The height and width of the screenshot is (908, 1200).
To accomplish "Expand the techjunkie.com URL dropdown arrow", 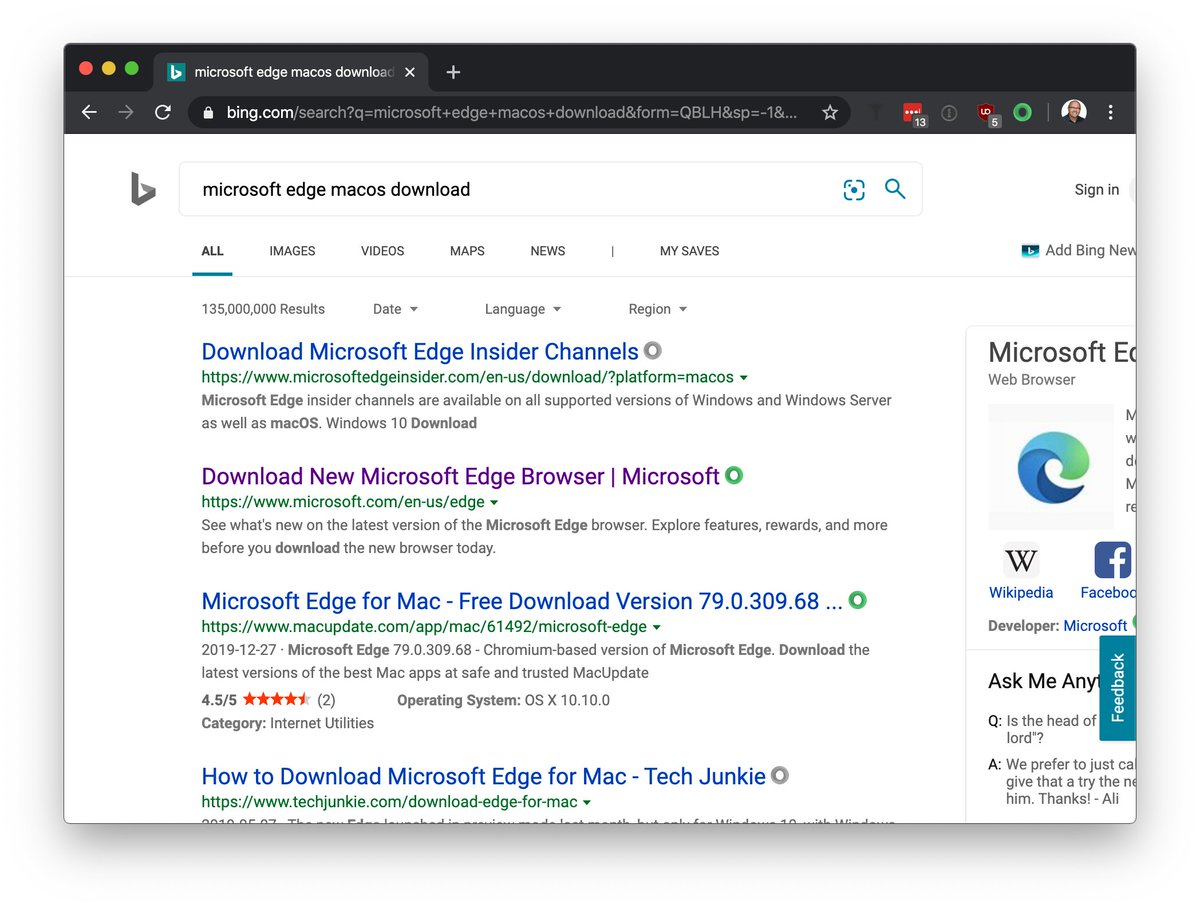I will pos(587,802).
